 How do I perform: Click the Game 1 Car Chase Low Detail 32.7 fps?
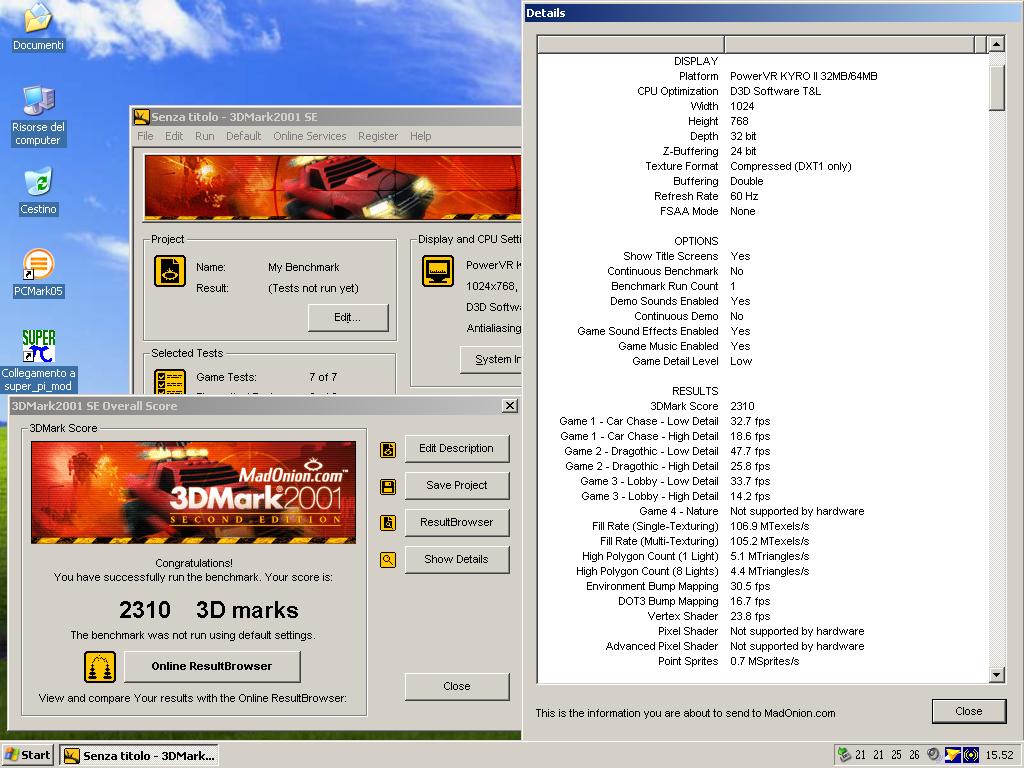tap(750, 421)
